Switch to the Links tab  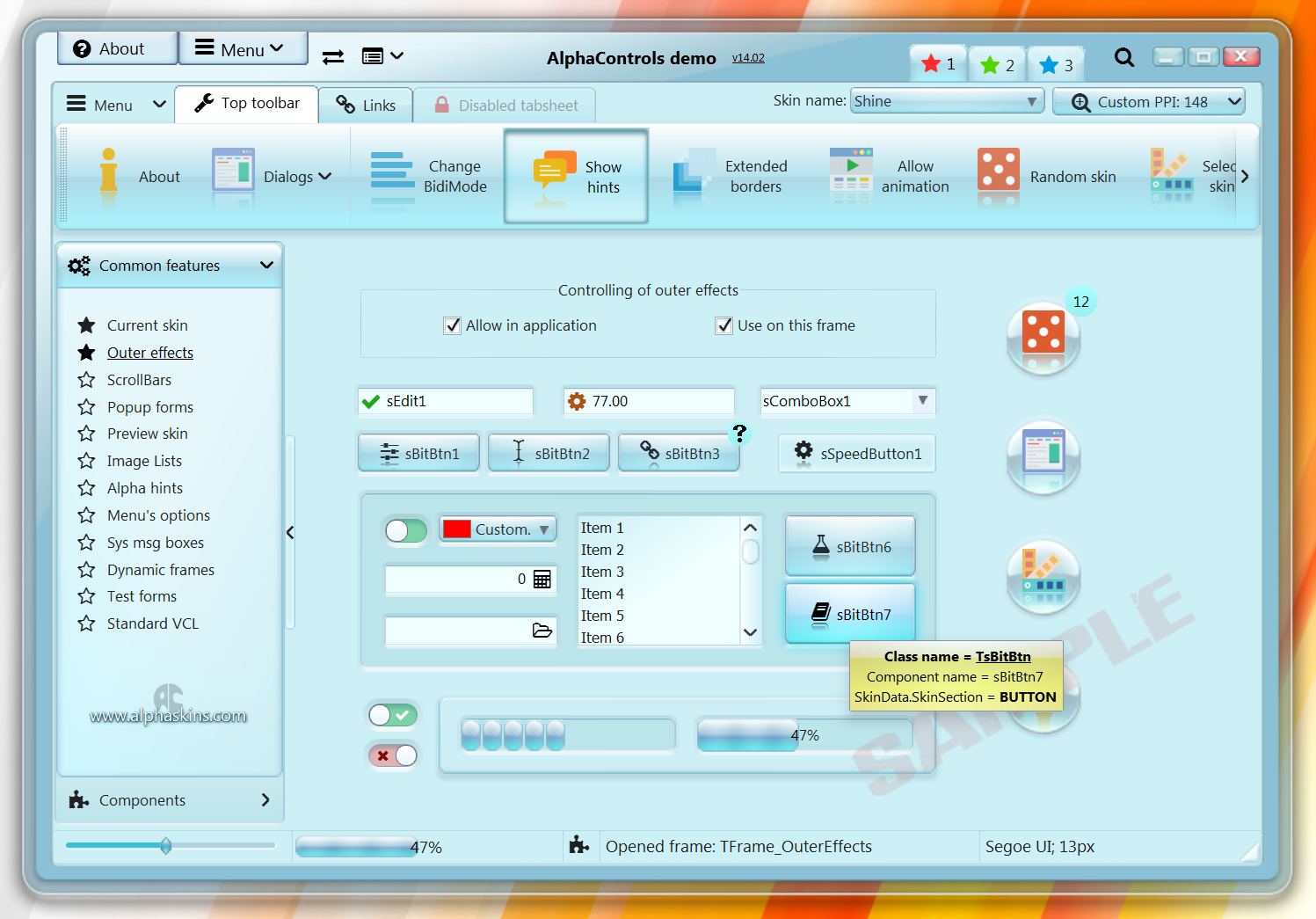[366, 106]
